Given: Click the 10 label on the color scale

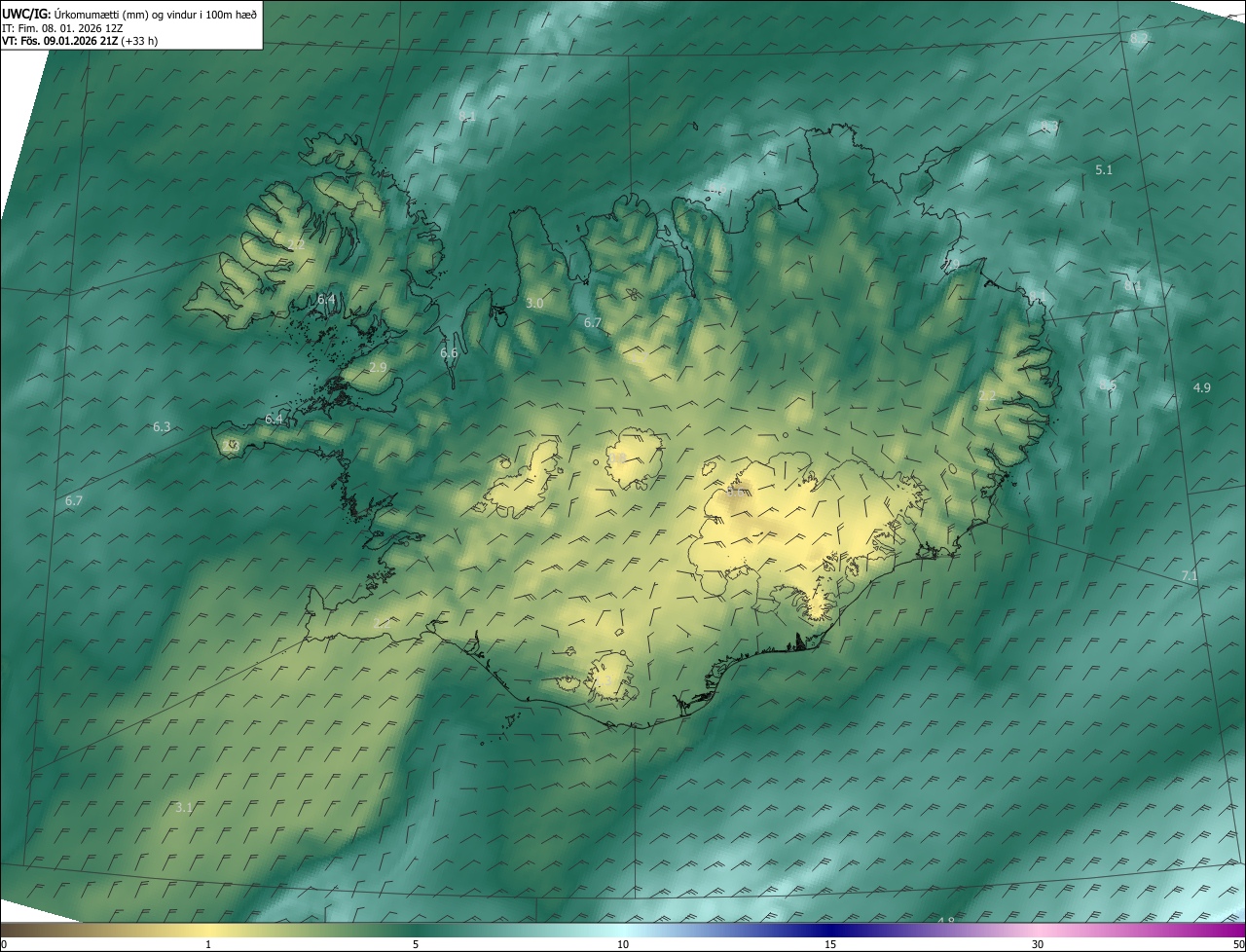Looking at the screenshot, I should coord(623,944).
